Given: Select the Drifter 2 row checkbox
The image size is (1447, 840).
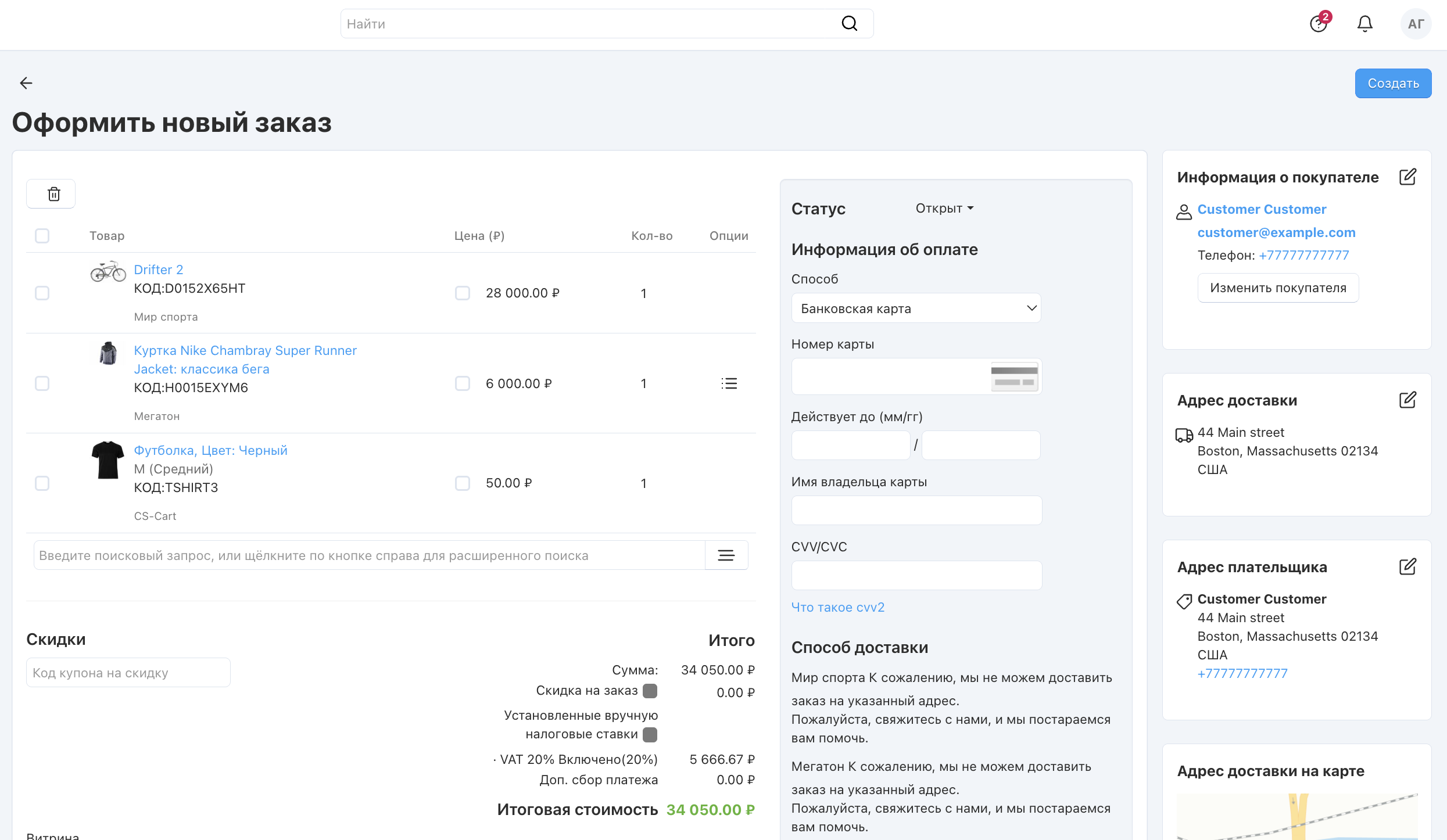Looking at the screenshot, I should tap(42, 293).
